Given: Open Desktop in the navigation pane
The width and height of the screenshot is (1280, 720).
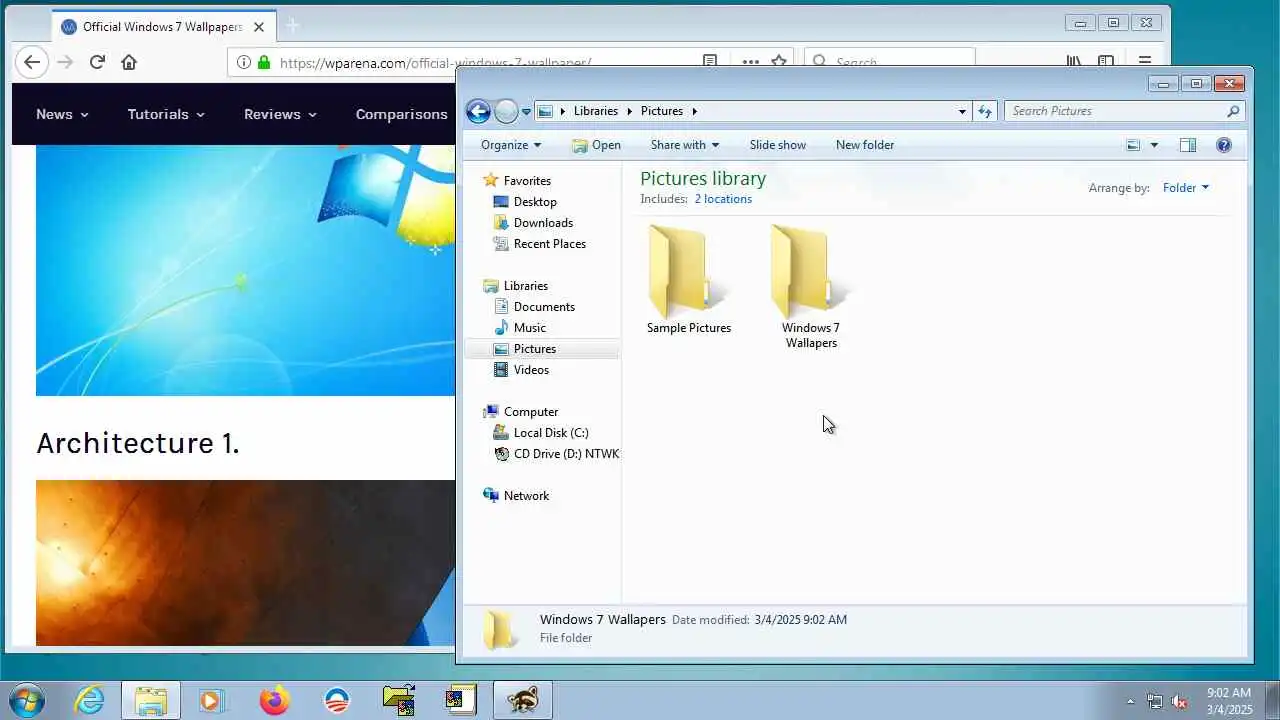Looking at the screenshot, I should [535, 202].
